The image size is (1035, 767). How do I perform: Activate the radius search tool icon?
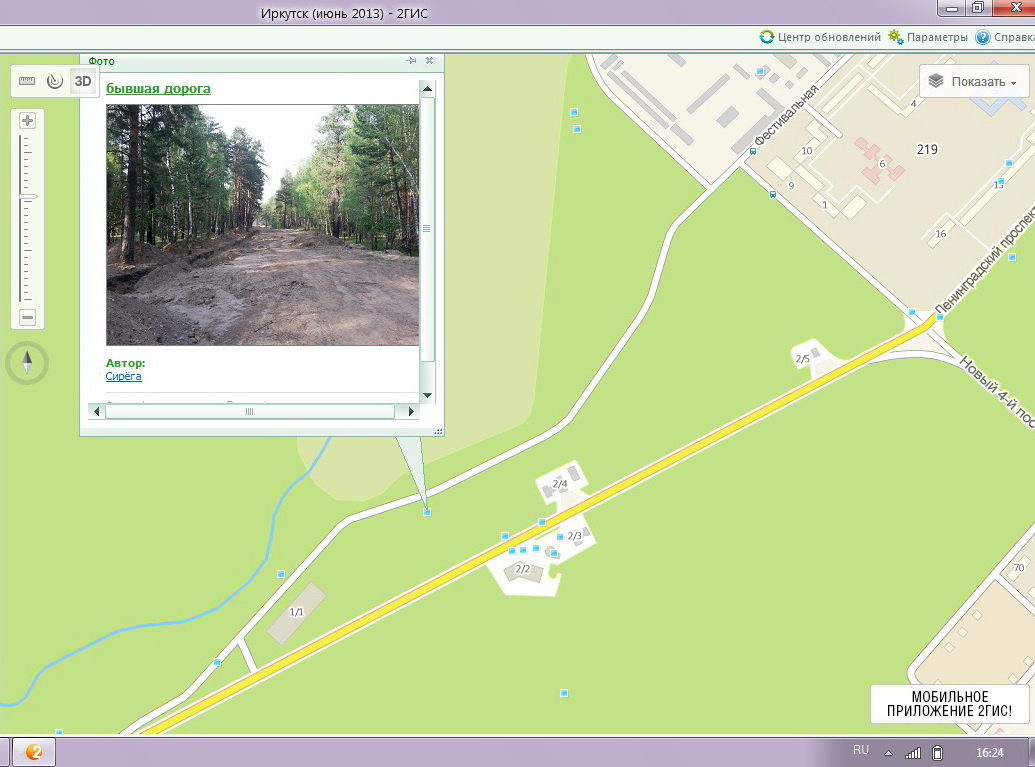pos(55,81)
